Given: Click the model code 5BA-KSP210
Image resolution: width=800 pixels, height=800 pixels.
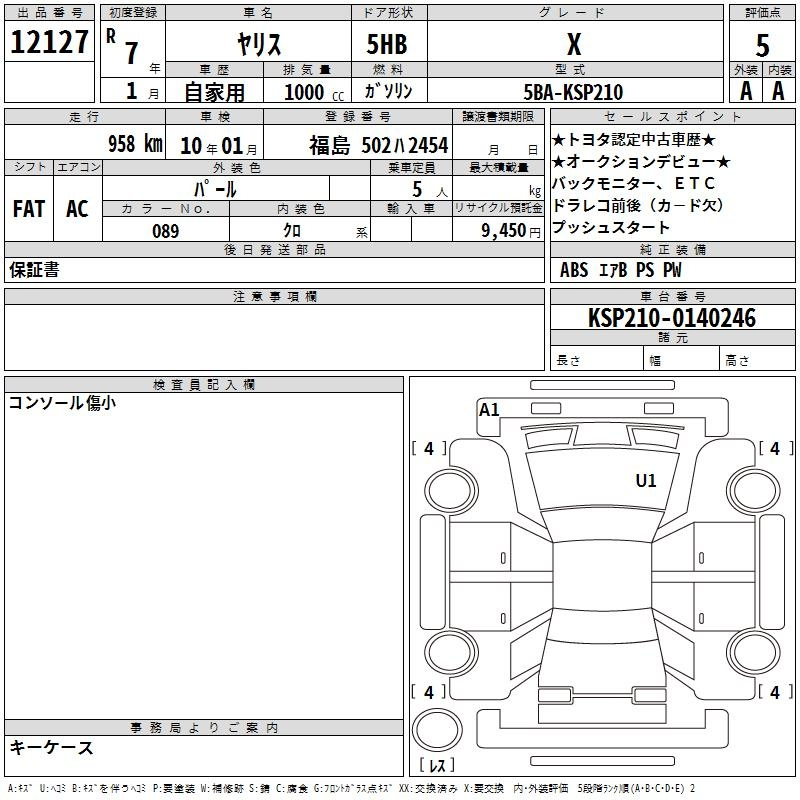Looking at the screenshot, I should [573, 92].
